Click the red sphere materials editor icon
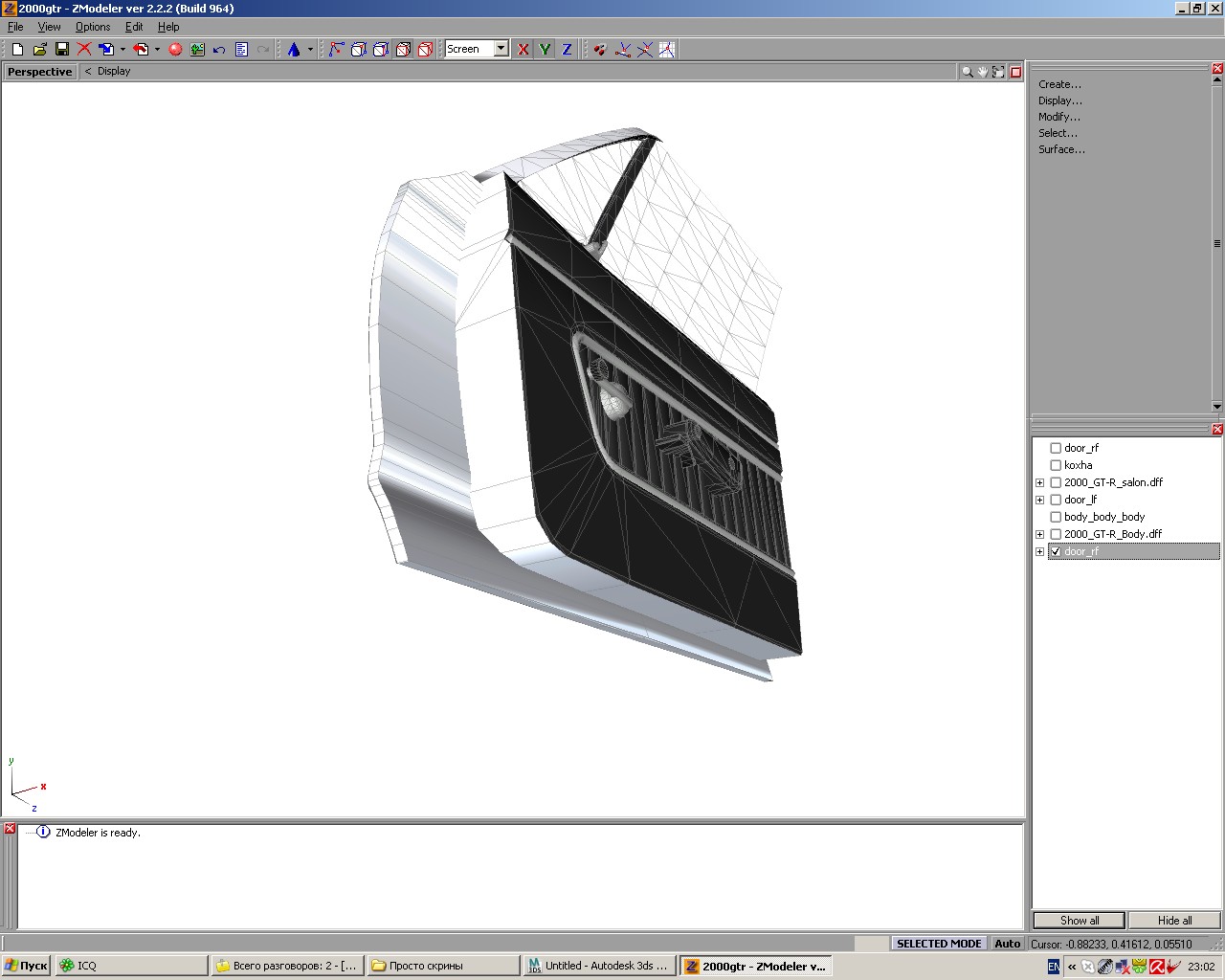The height and width of the screenshot is (980, 1225). 175,49
